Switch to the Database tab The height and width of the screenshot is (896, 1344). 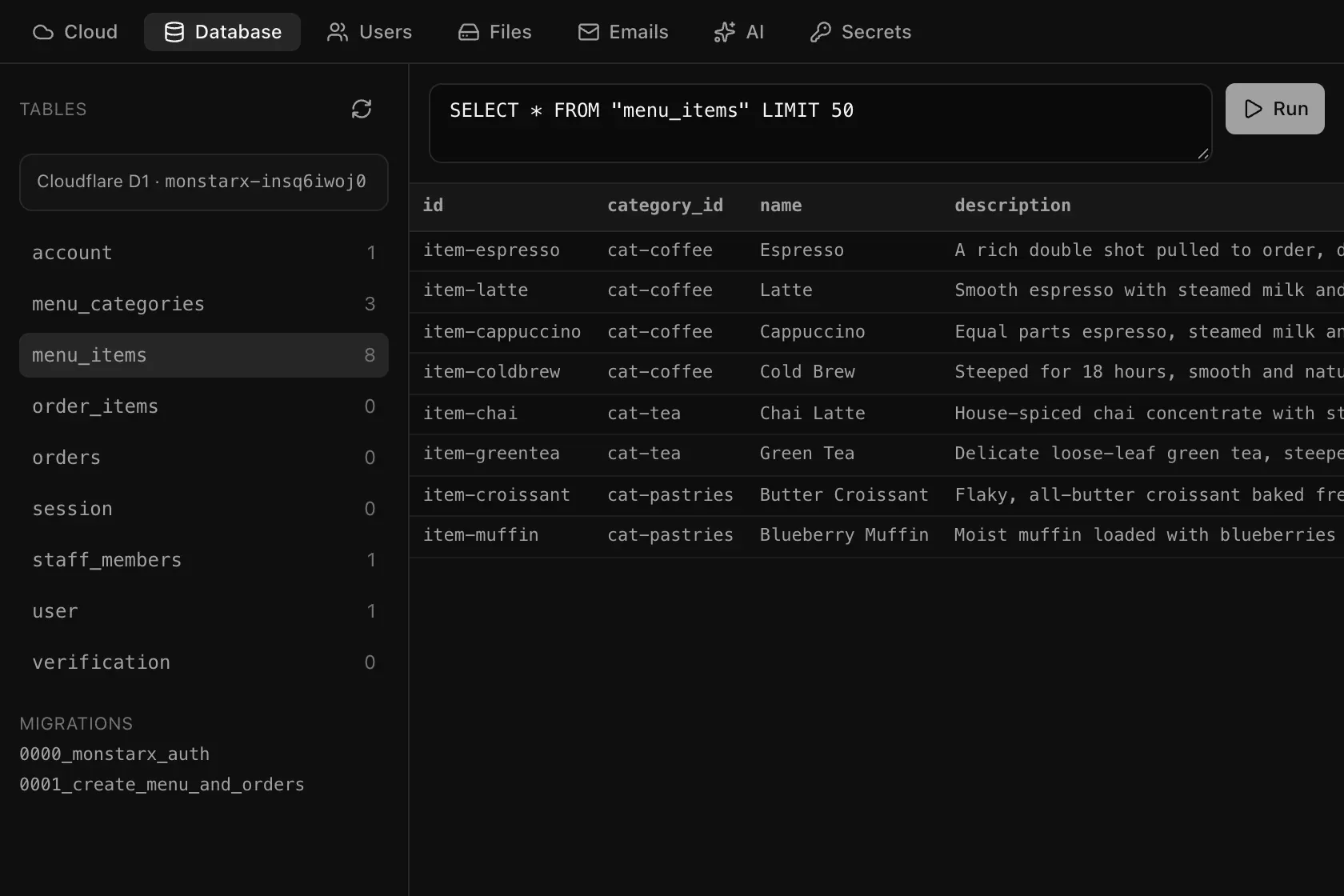coord(222,32)
